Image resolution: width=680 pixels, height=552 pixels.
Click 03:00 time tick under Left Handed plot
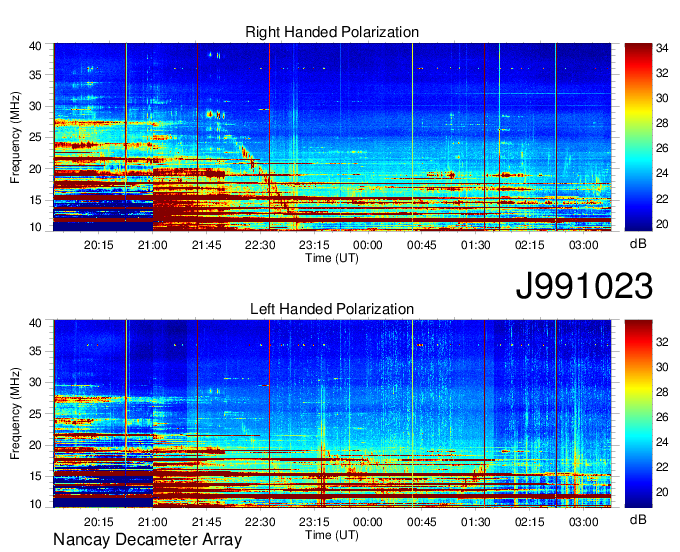583,522
